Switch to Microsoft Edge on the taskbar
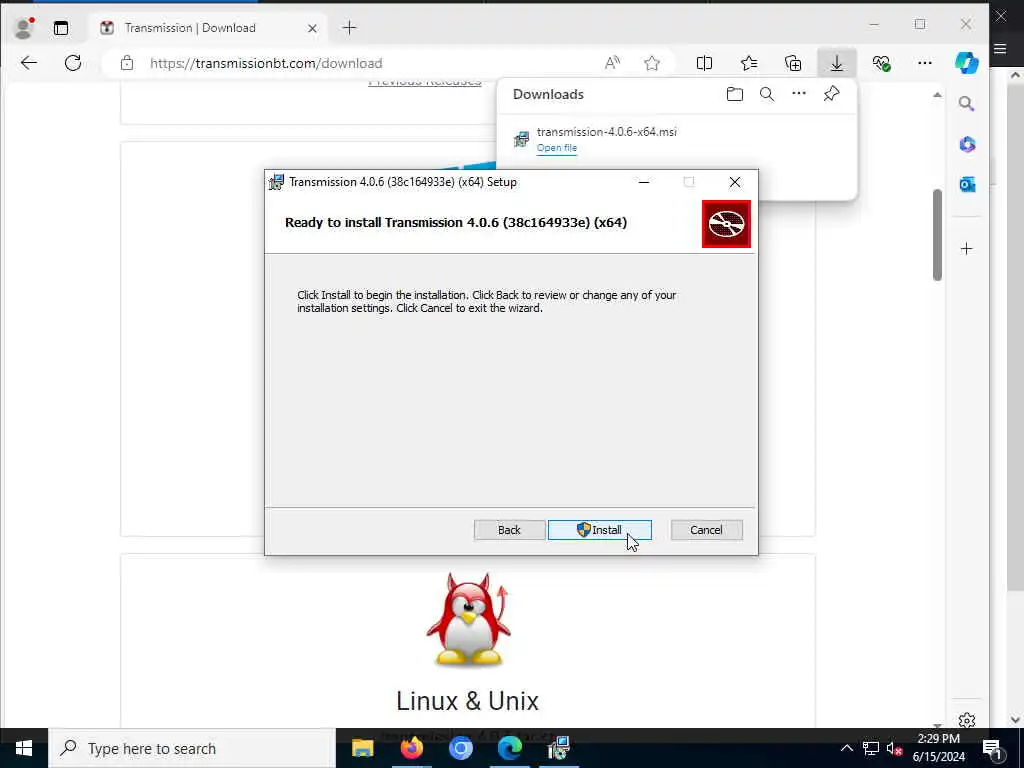 click(509, 748)
